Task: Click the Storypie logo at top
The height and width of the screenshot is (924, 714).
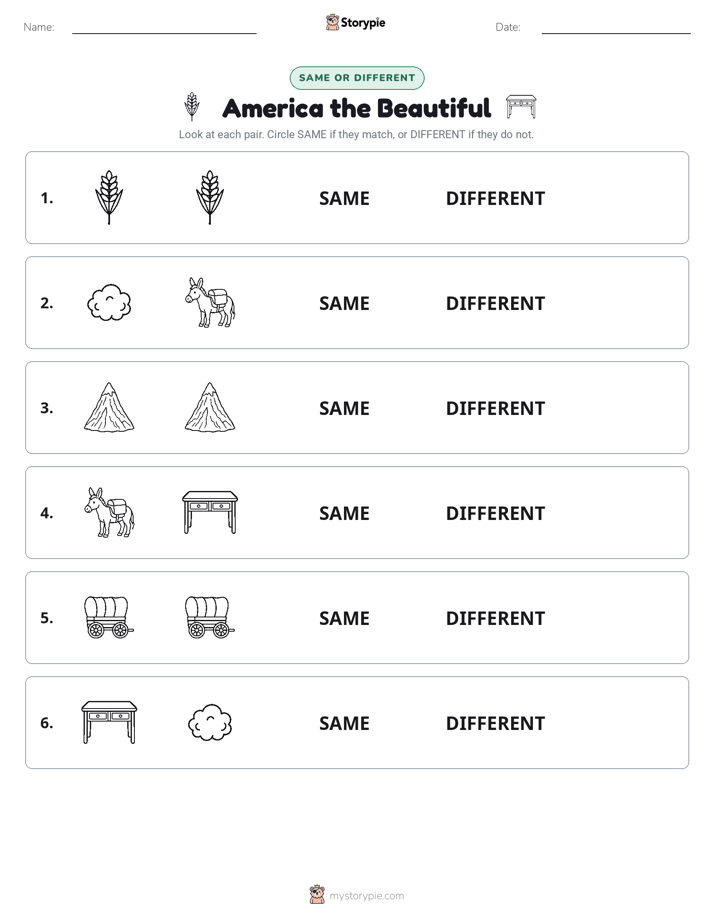Action: [x=356, y=22]
